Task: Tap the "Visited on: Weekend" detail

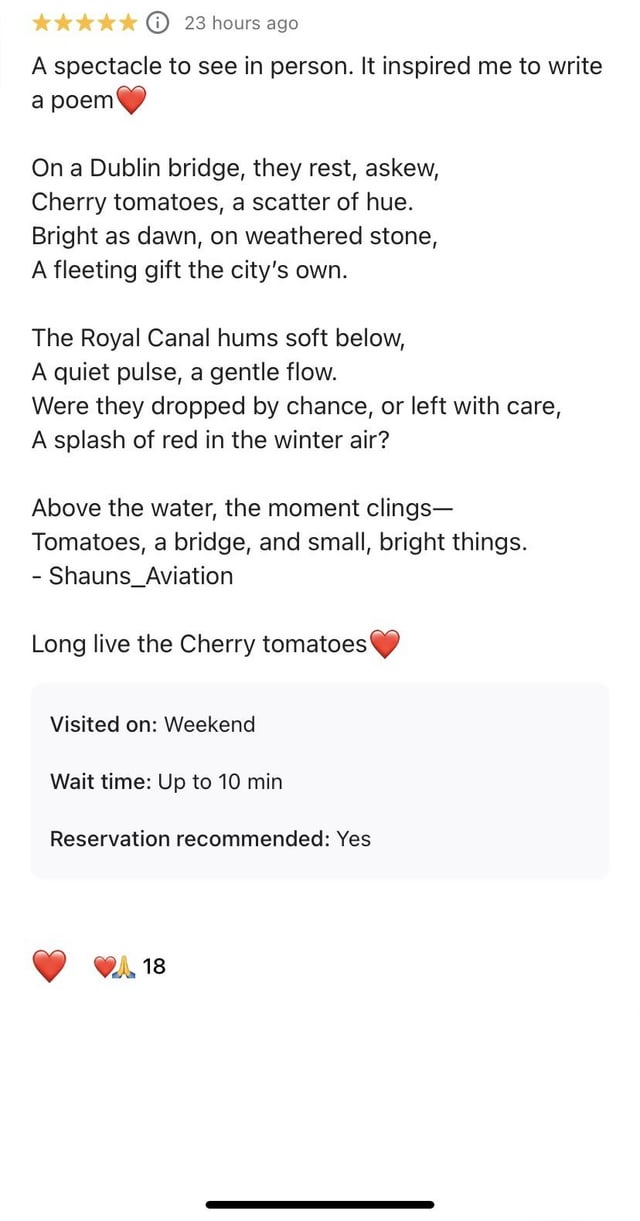Action: 153,724
